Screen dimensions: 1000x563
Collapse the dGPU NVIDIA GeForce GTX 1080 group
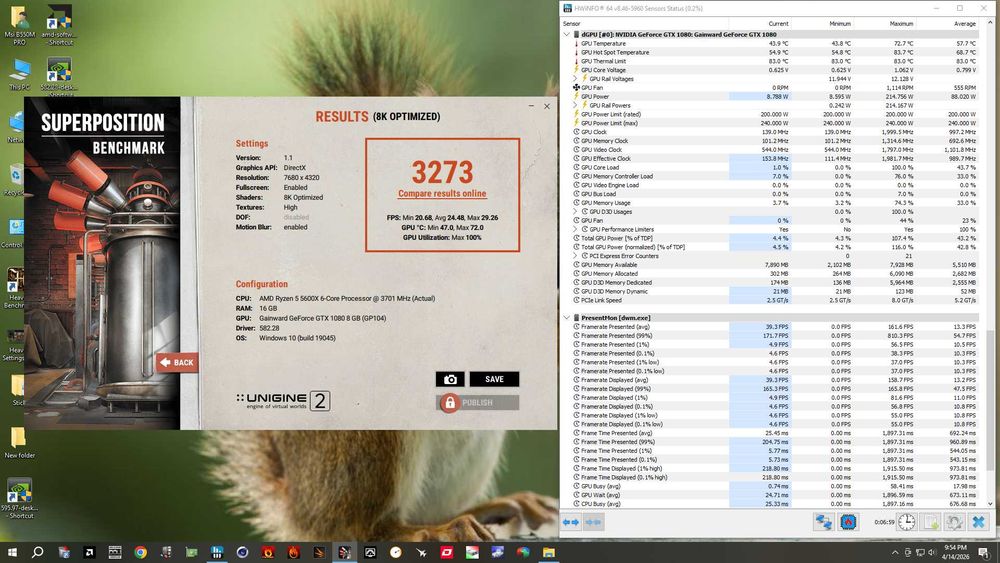(566, 34)
